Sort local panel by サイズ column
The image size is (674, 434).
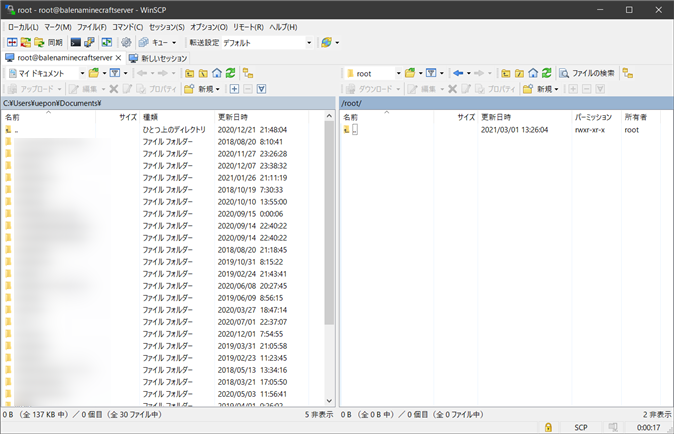[117, 117]
